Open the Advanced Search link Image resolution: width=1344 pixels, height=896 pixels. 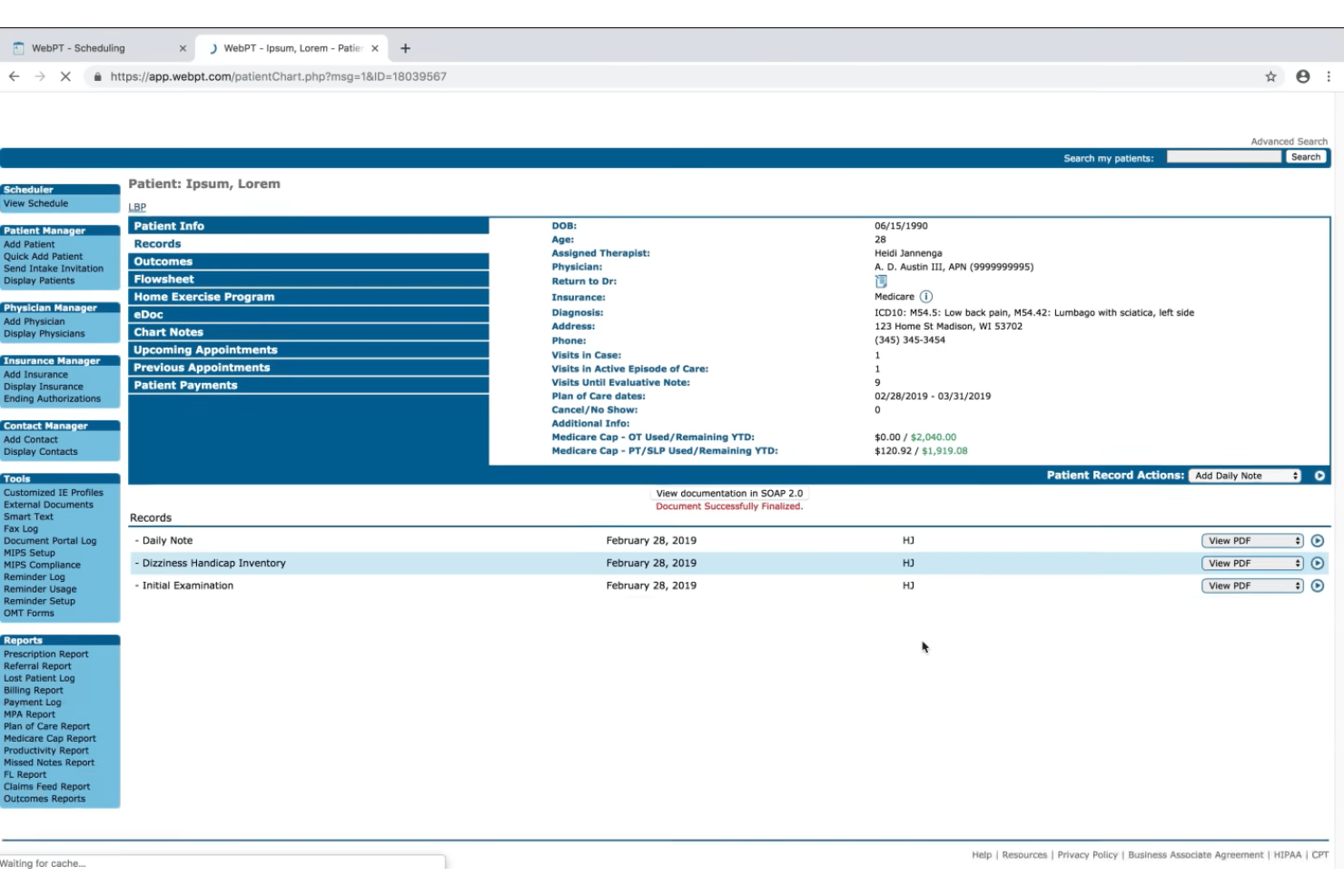[1289, 142]
